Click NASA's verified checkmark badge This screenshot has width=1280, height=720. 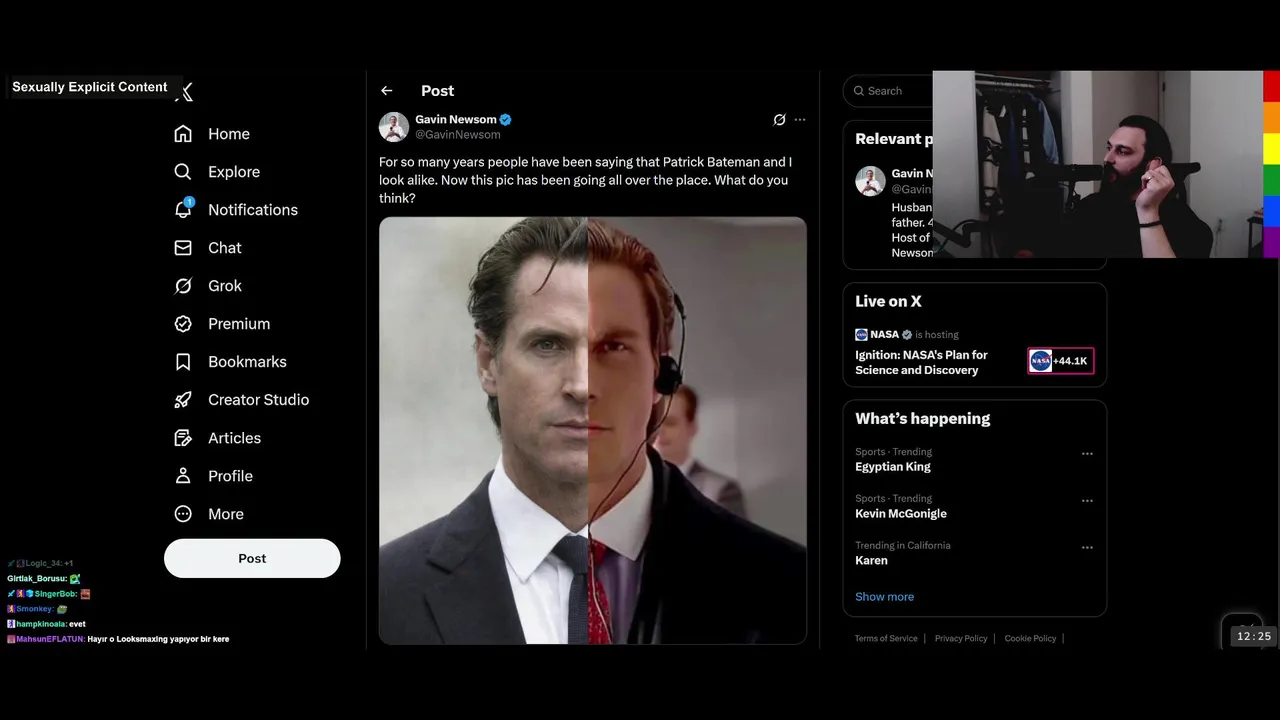(907, 334)
